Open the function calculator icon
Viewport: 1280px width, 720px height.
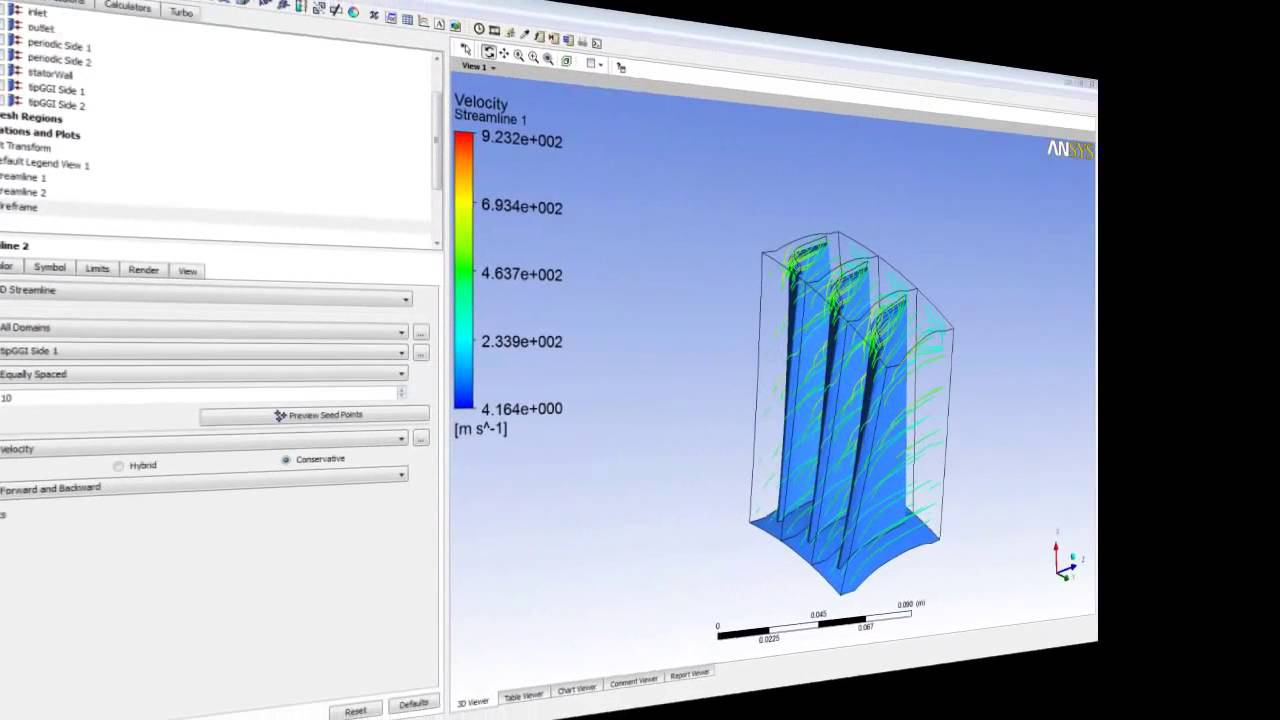click(539, 37)
